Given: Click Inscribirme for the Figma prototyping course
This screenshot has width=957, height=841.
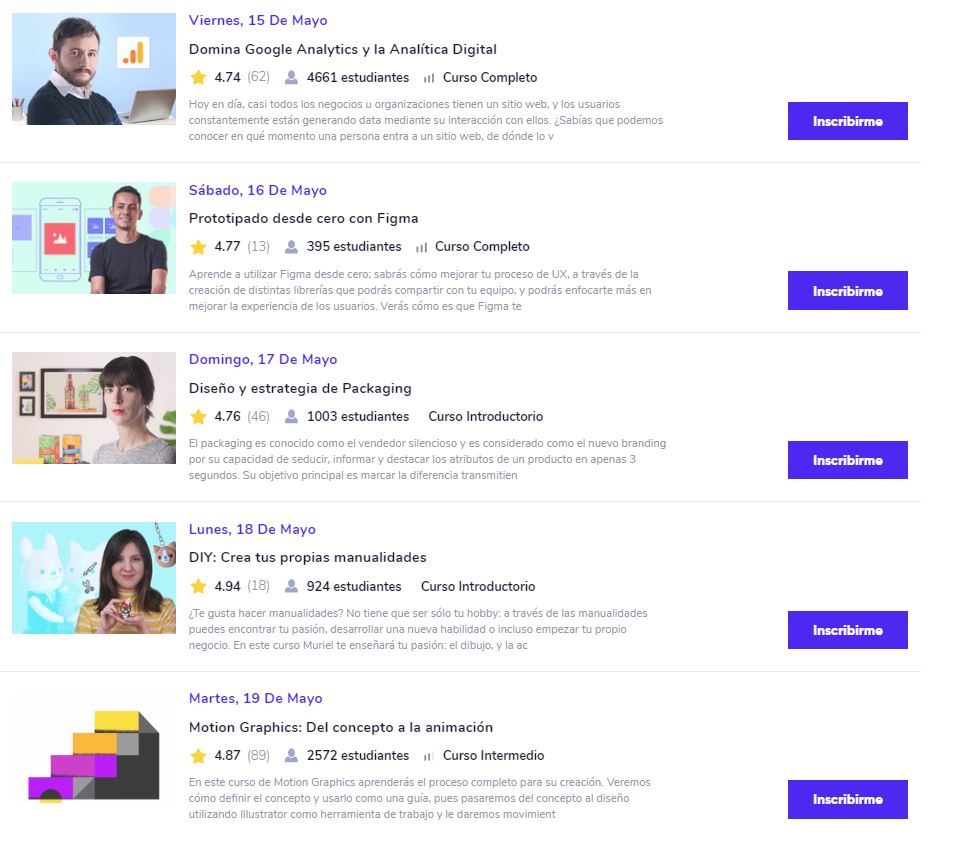Looking at the screenshot, I should (847, 291).
